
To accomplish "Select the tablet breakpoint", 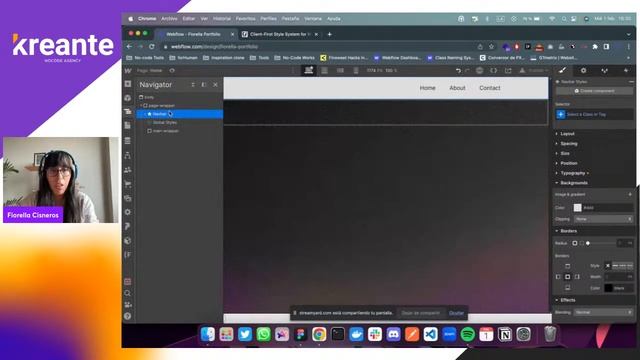I will coord(324,70).
